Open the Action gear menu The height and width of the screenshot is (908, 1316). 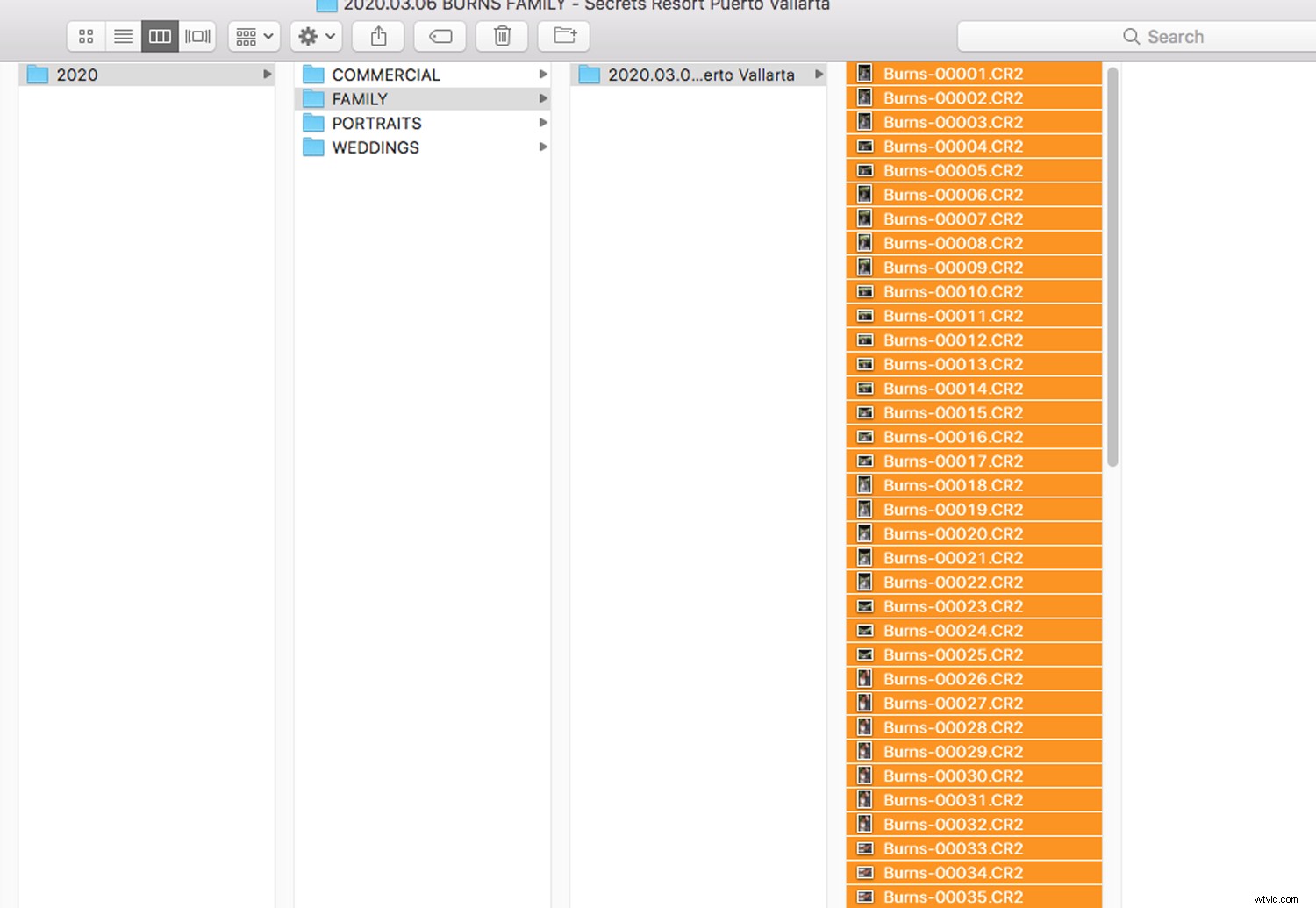[x=316, y=36]
